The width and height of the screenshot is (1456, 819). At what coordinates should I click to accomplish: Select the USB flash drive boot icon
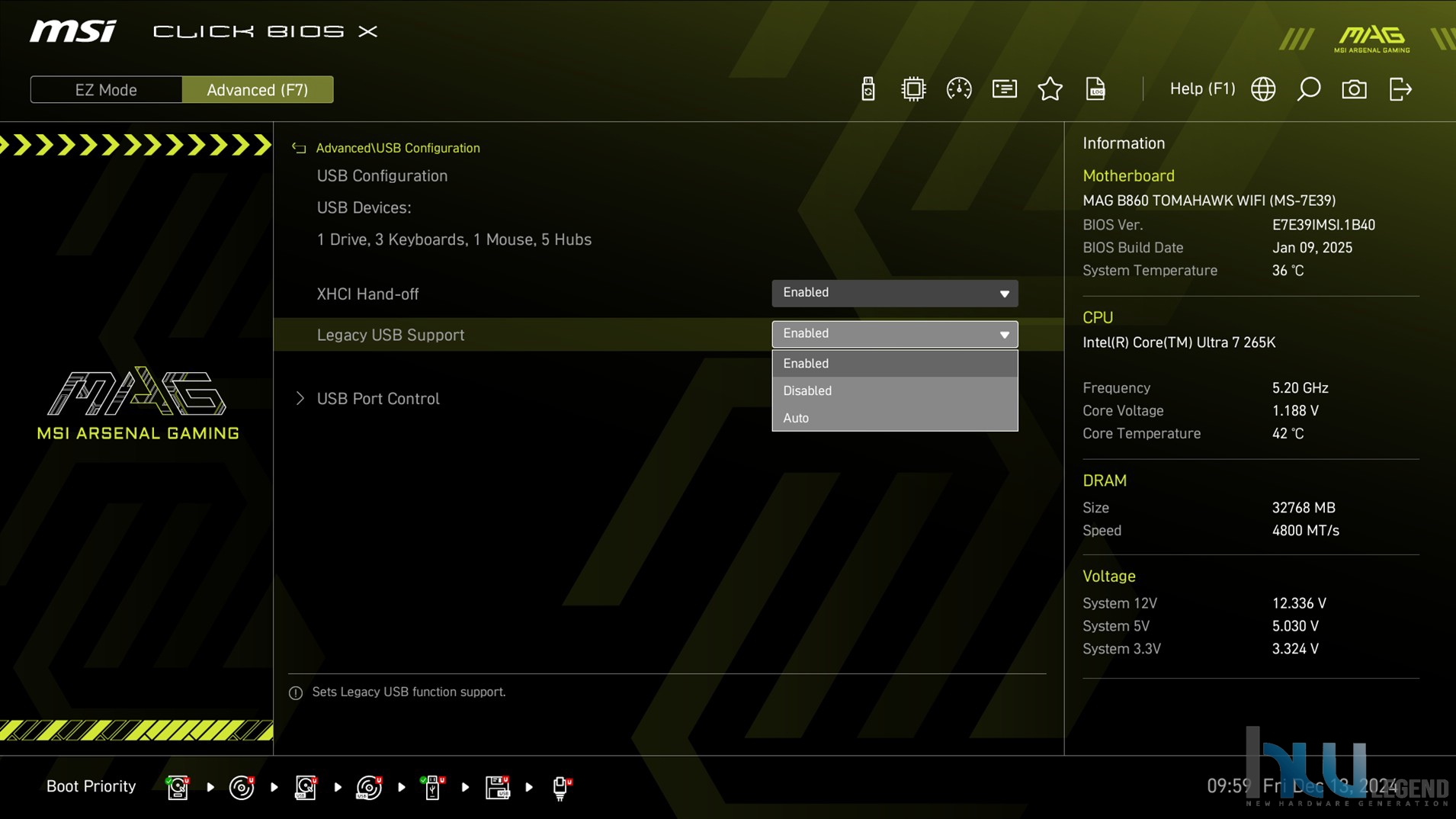[x=433, y=787]
